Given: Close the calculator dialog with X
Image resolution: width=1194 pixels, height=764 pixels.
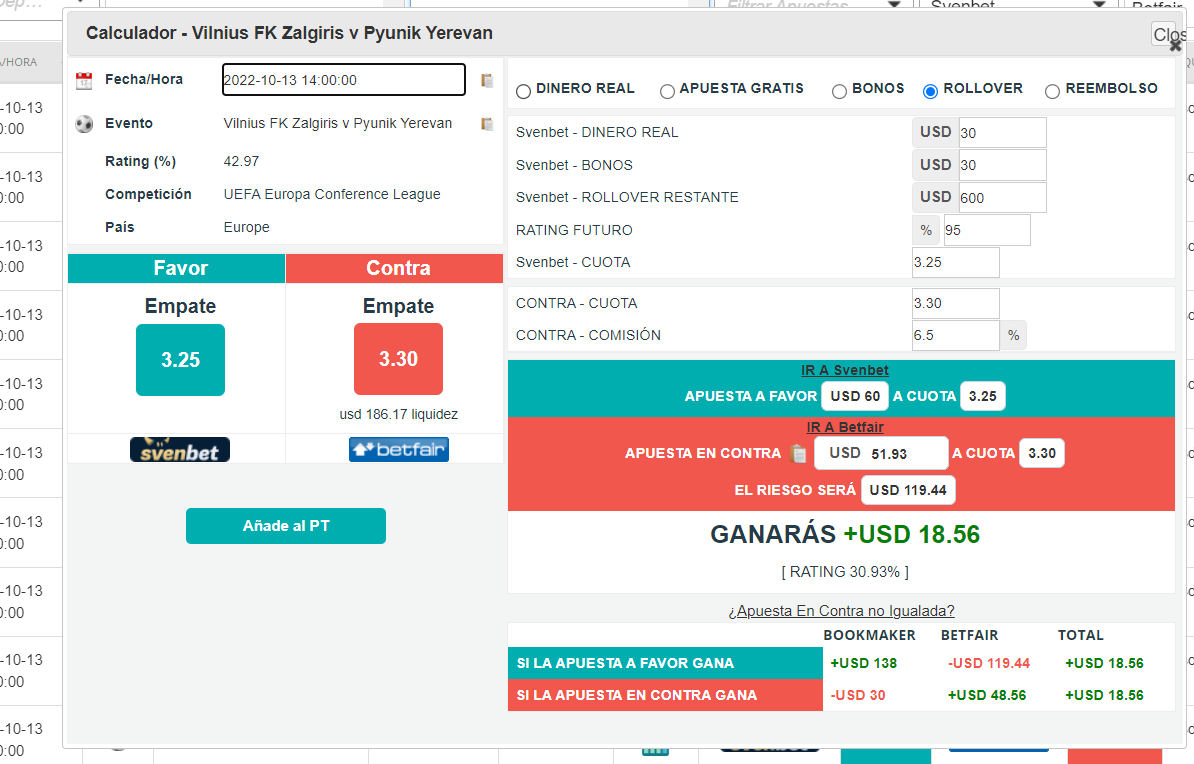Looking at the screenshot, I should pyautogui.click(x=1175, y=46).
